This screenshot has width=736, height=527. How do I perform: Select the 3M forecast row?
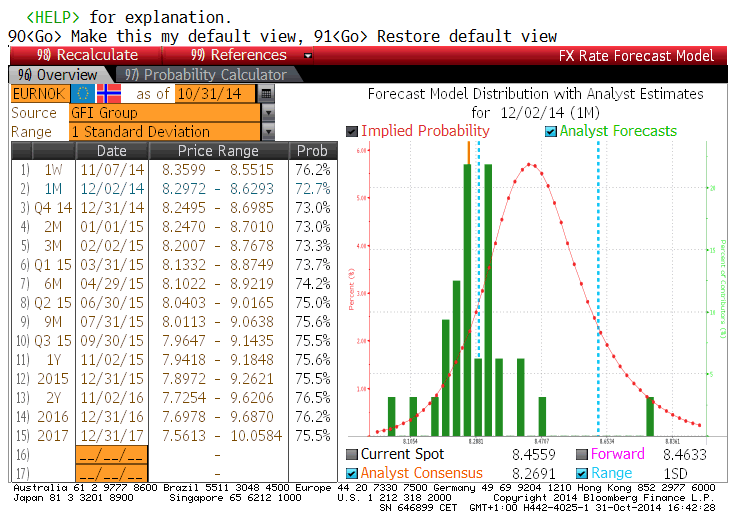pos(174,246)
